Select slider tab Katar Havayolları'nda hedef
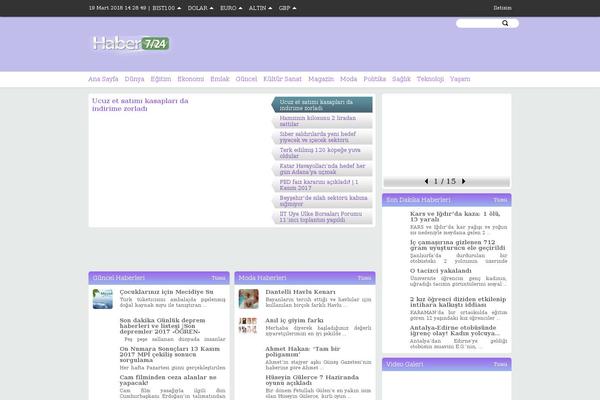600x400 pixels. coord(322,169)
